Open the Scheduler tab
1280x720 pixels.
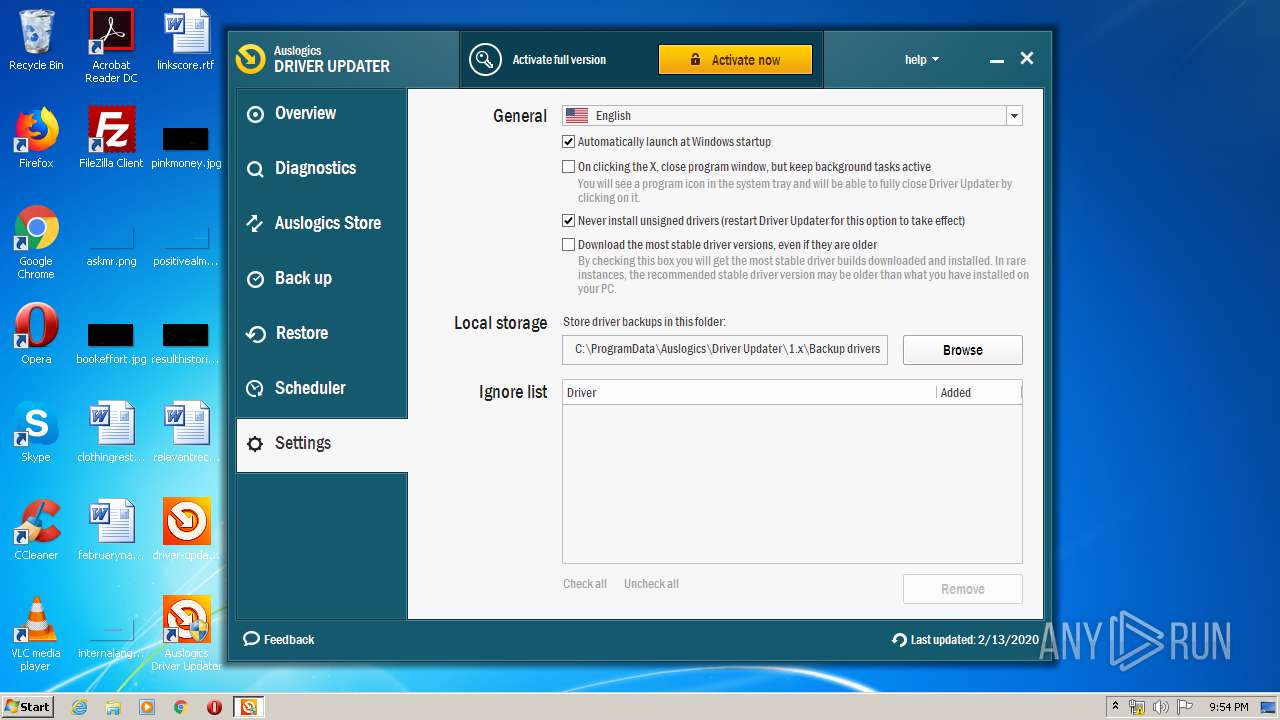[322, 389]
